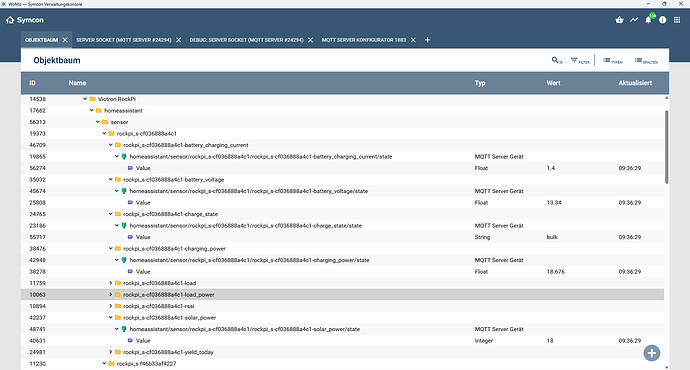Image resolution: width=690 pixels, height=370 pixels.
Task: Switch to Server Socket MQTT Server tab
Action: coord(124,40)
